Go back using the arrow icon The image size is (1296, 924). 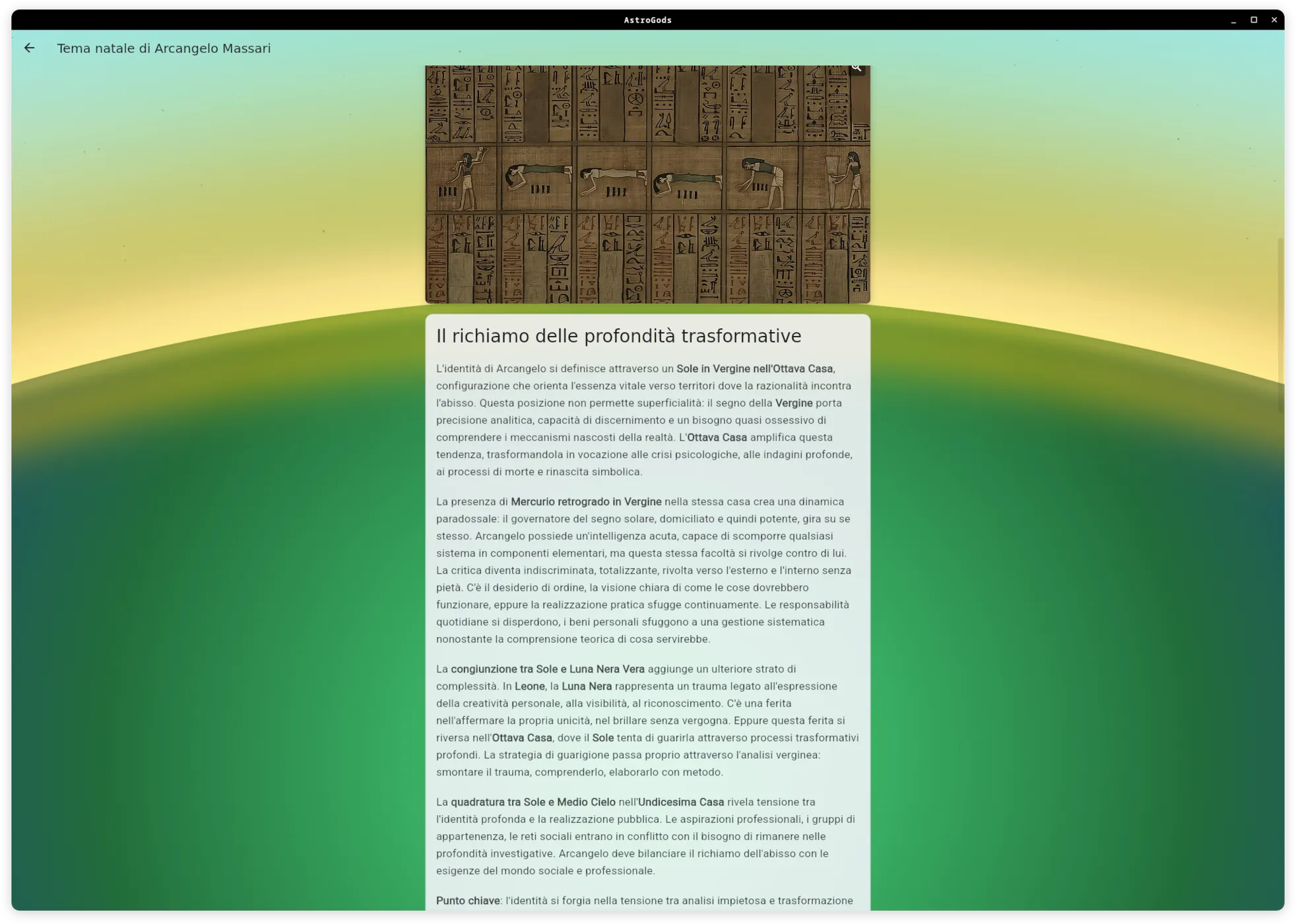tap(29, 48)
